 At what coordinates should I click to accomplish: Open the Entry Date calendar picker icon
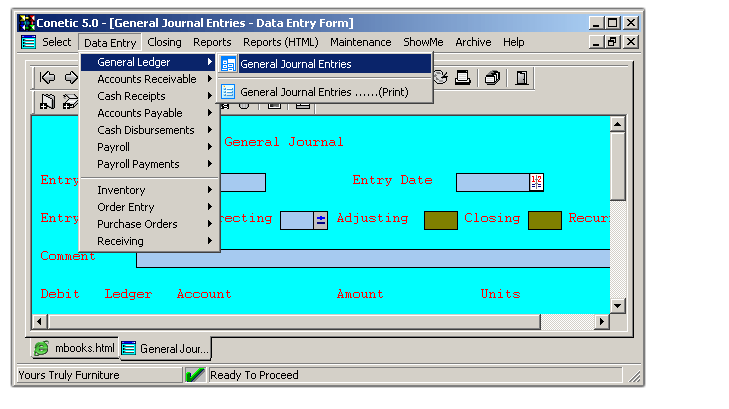click(x=537, y=182)
